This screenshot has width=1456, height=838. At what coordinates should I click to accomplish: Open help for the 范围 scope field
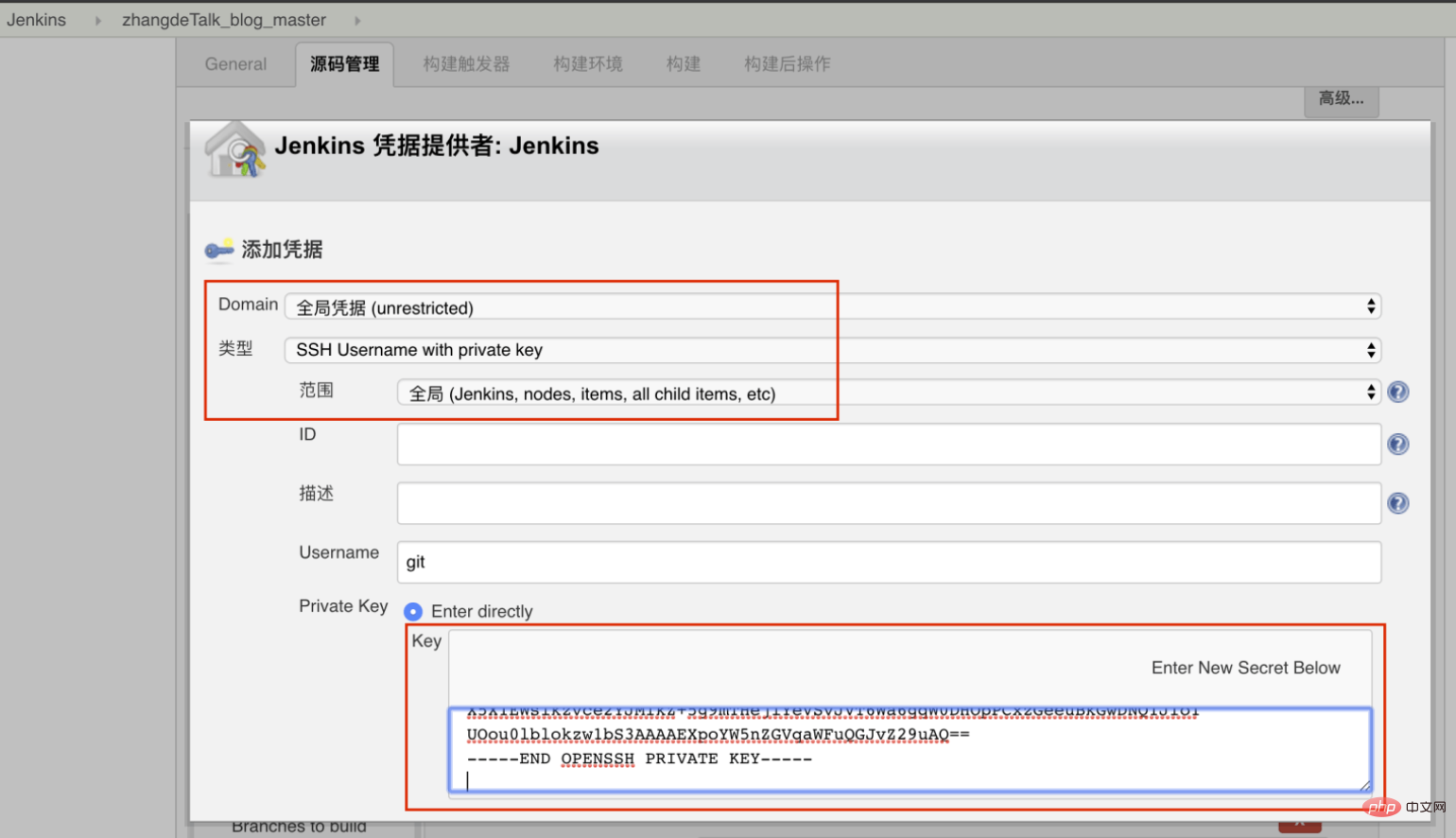1397,392
